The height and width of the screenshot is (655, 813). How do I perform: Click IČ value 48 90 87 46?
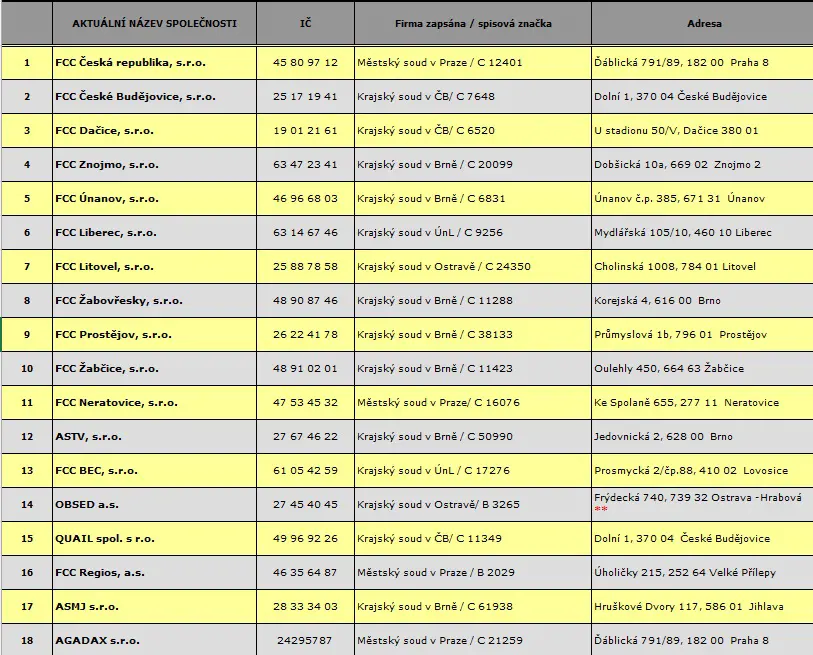click(305, 300)
